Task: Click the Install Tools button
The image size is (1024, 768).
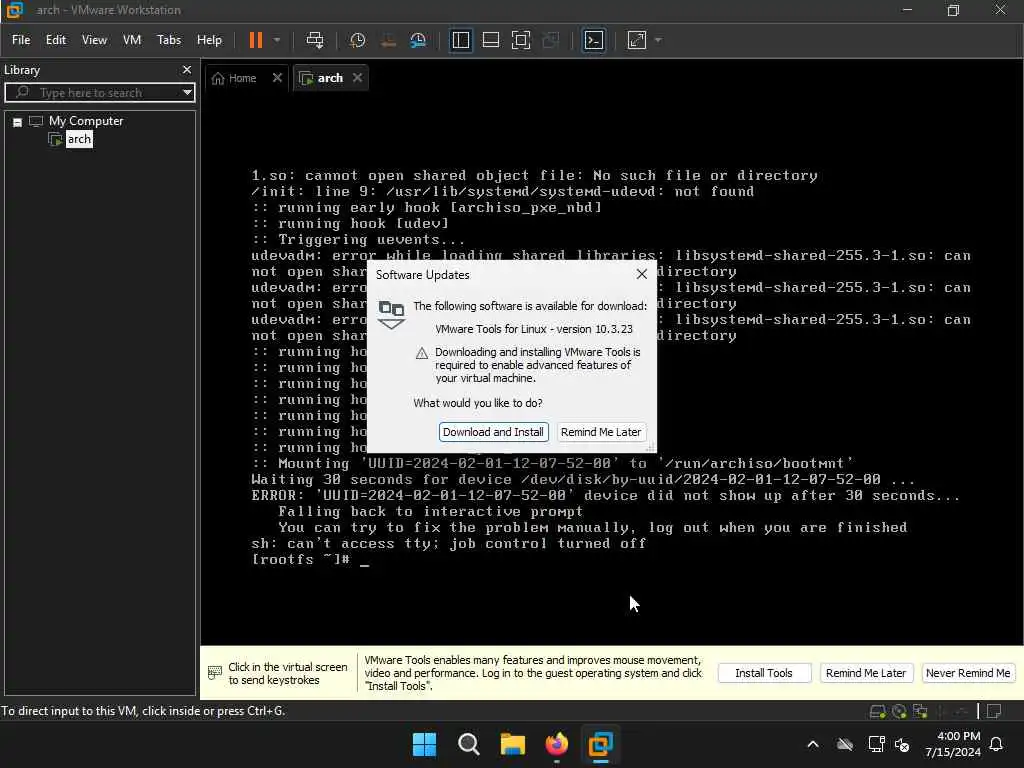Action: (x=764, y=673)
